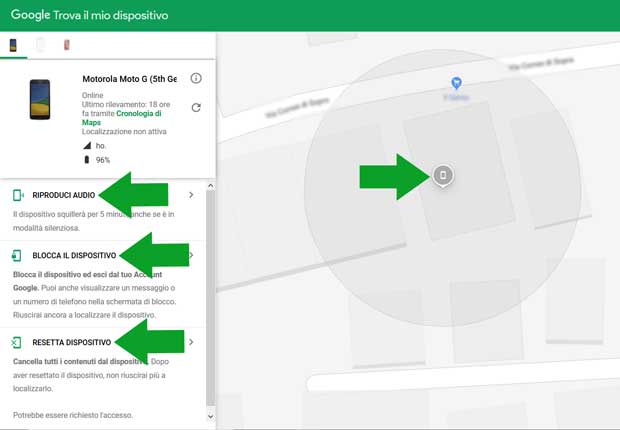Click the Localizzazione non attiva text
The image size is (620, 430).
(124, 131)
